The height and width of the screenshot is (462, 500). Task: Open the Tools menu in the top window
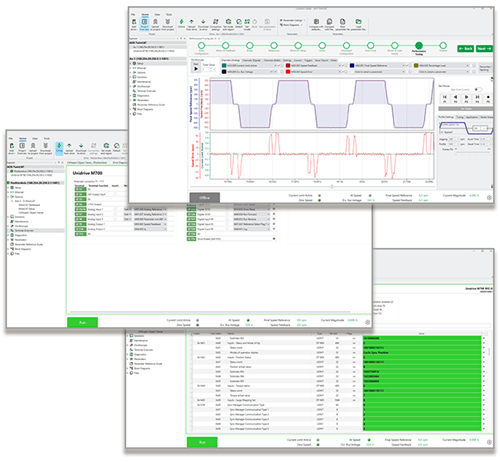pos(169,14)
